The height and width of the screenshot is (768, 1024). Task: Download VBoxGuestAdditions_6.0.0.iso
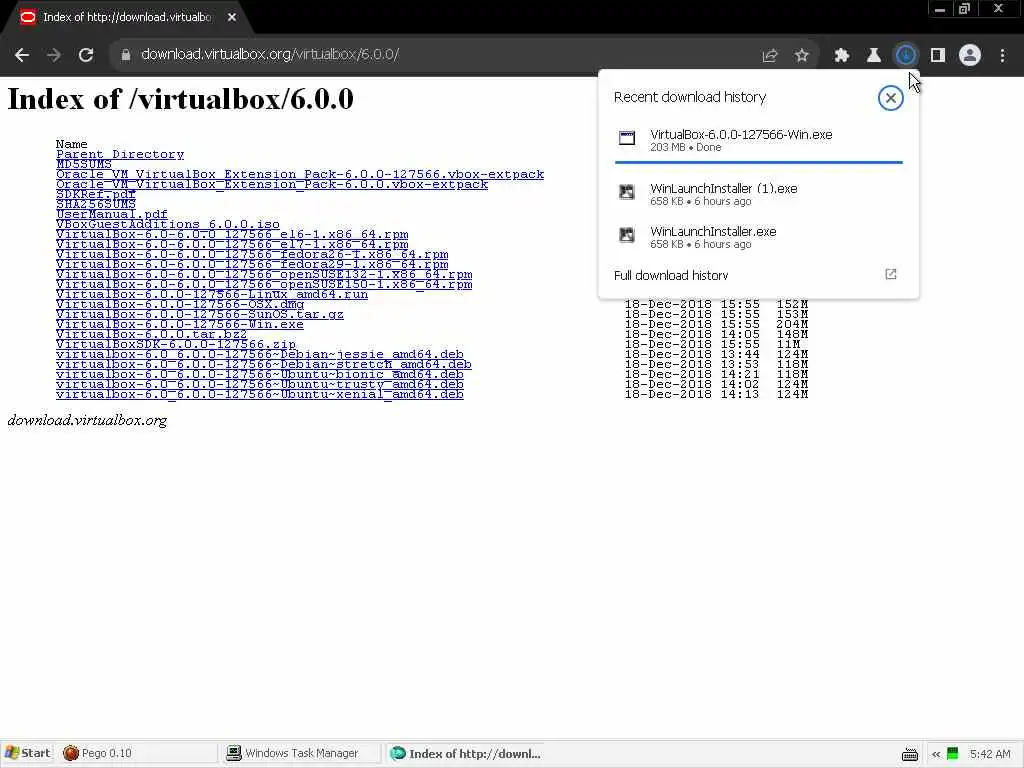(168, 224)
